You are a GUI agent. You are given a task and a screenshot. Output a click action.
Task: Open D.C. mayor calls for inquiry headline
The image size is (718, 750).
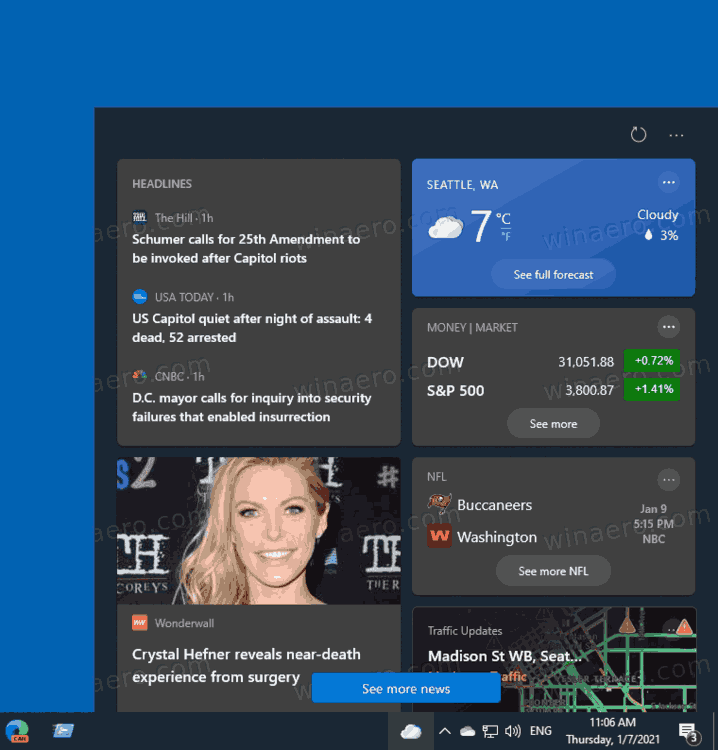coord(251,408)
